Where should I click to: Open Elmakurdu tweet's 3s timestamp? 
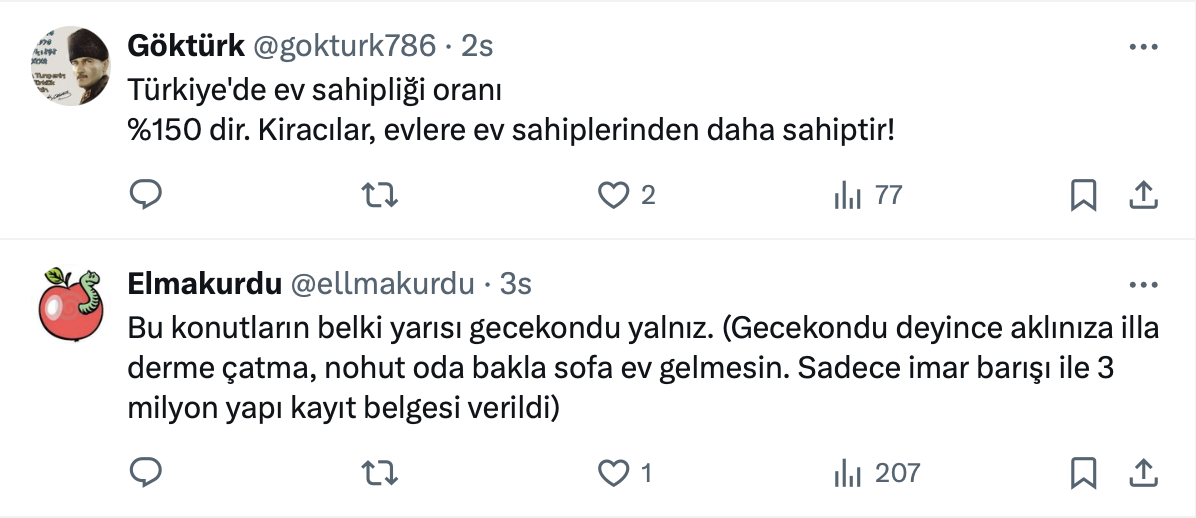coord(515,285)
